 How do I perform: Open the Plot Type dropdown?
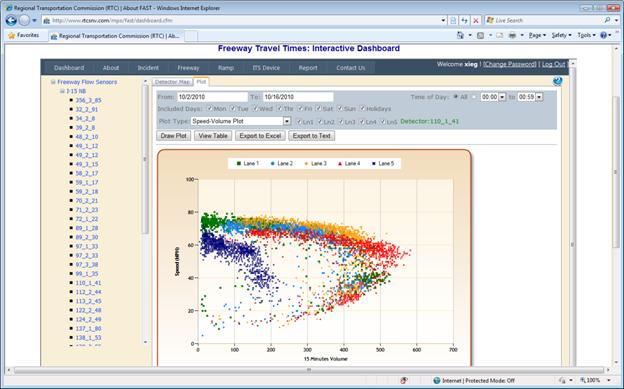pyautogui.click(x=287, y=121)
